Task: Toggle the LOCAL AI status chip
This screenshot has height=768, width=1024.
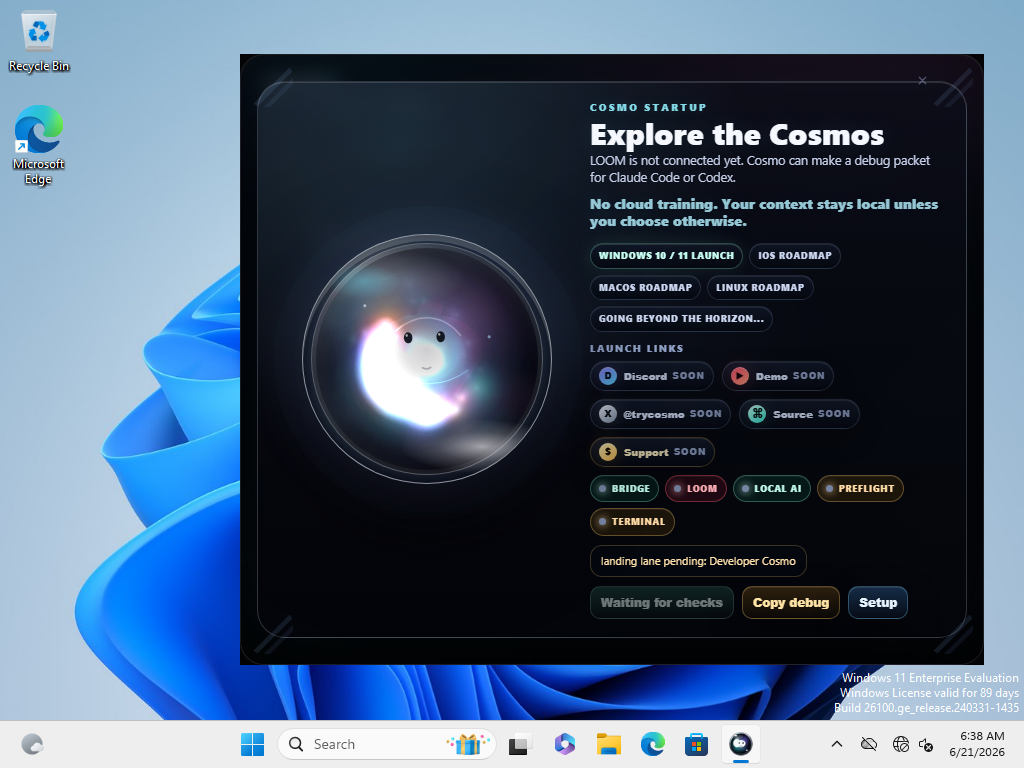Action: point(771,488)
